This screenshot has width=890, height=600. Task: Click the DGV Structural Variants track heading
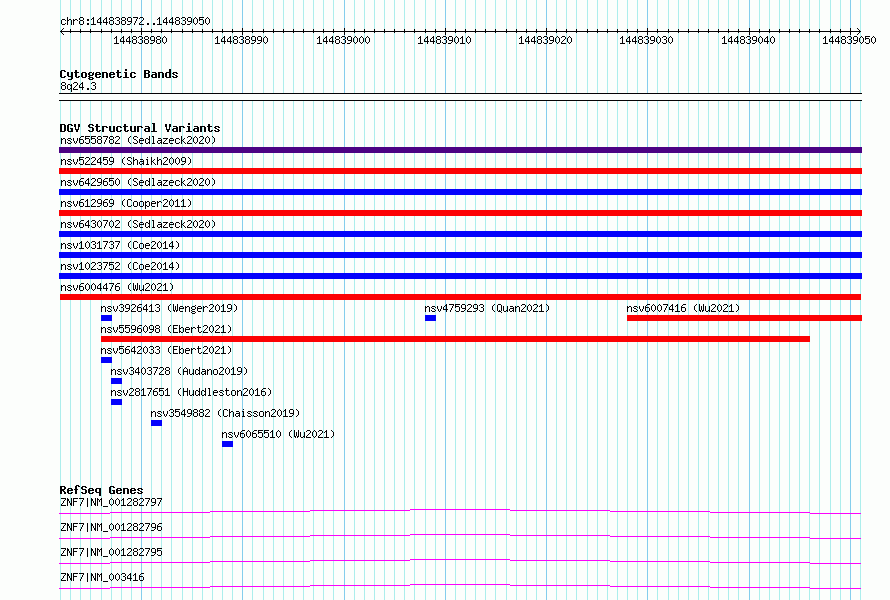140,128
